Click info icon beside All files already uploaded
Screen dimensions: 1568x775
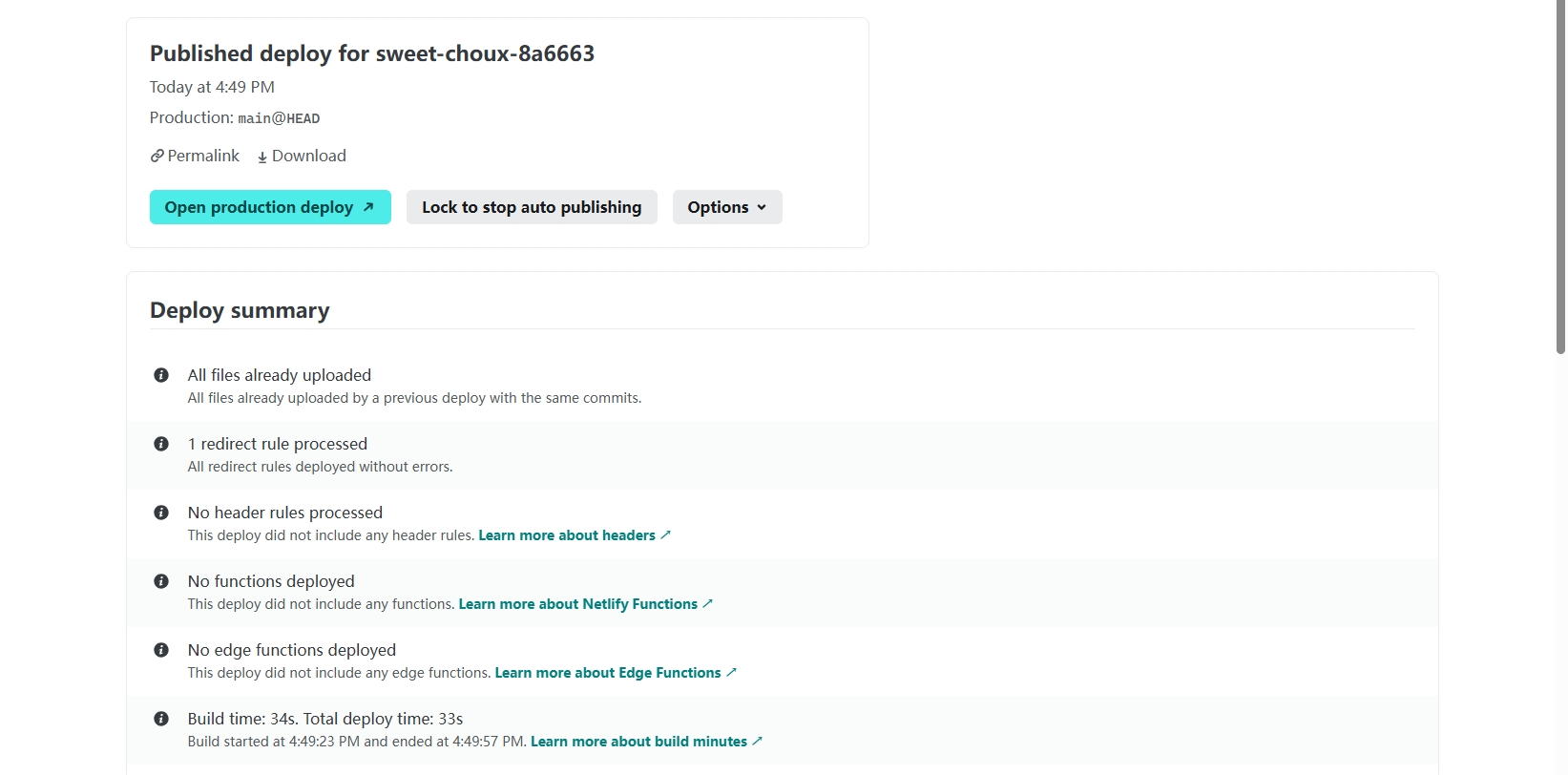pyautogui.click(x=161, y=375)
